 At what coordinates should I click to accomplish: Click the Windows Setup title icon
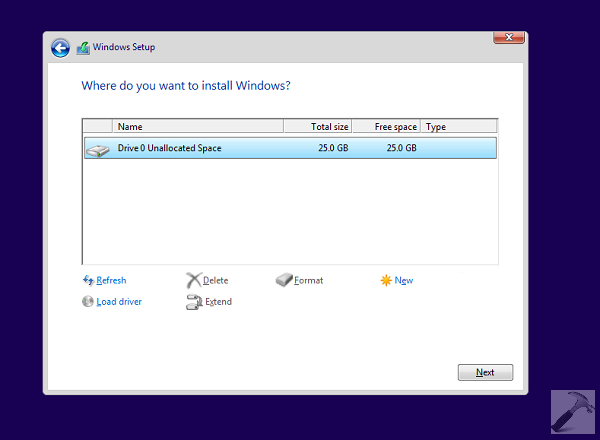click(x=83, y=48)
